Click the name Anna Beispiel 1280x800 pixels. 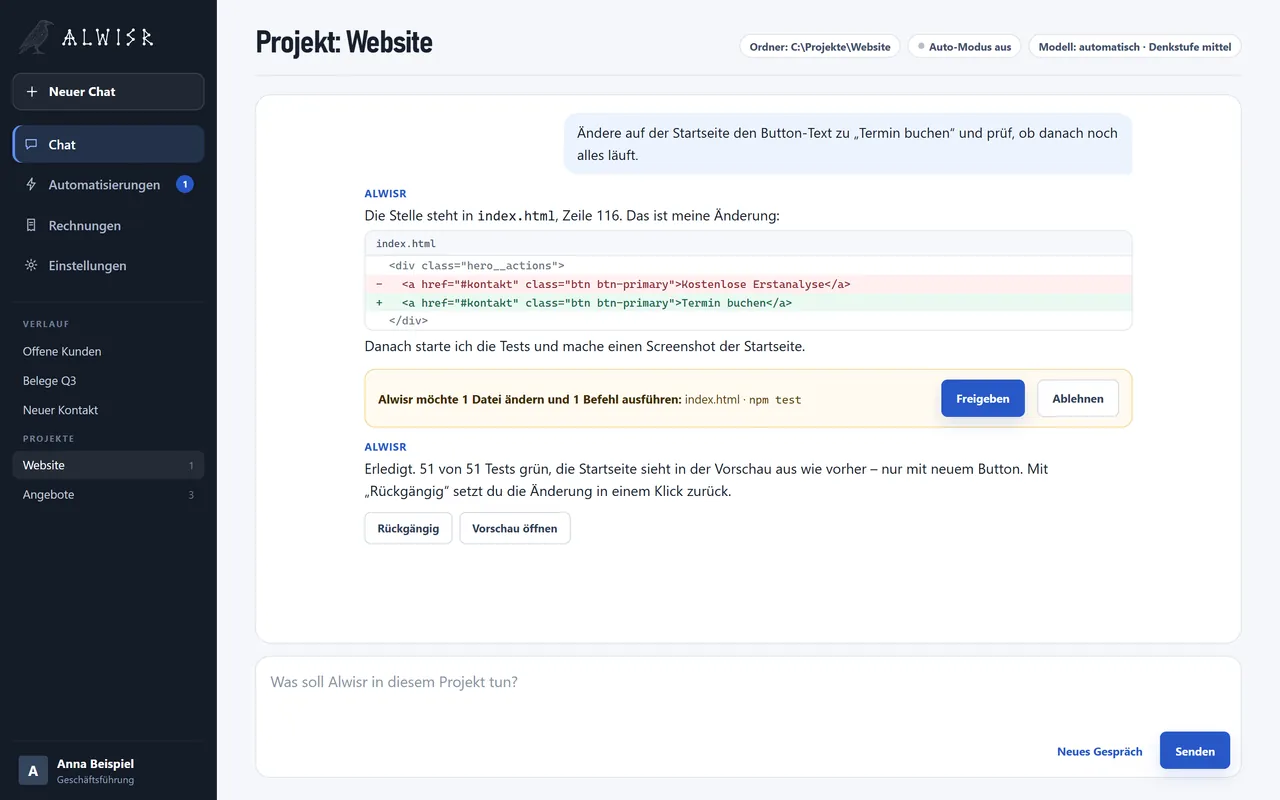95,763
